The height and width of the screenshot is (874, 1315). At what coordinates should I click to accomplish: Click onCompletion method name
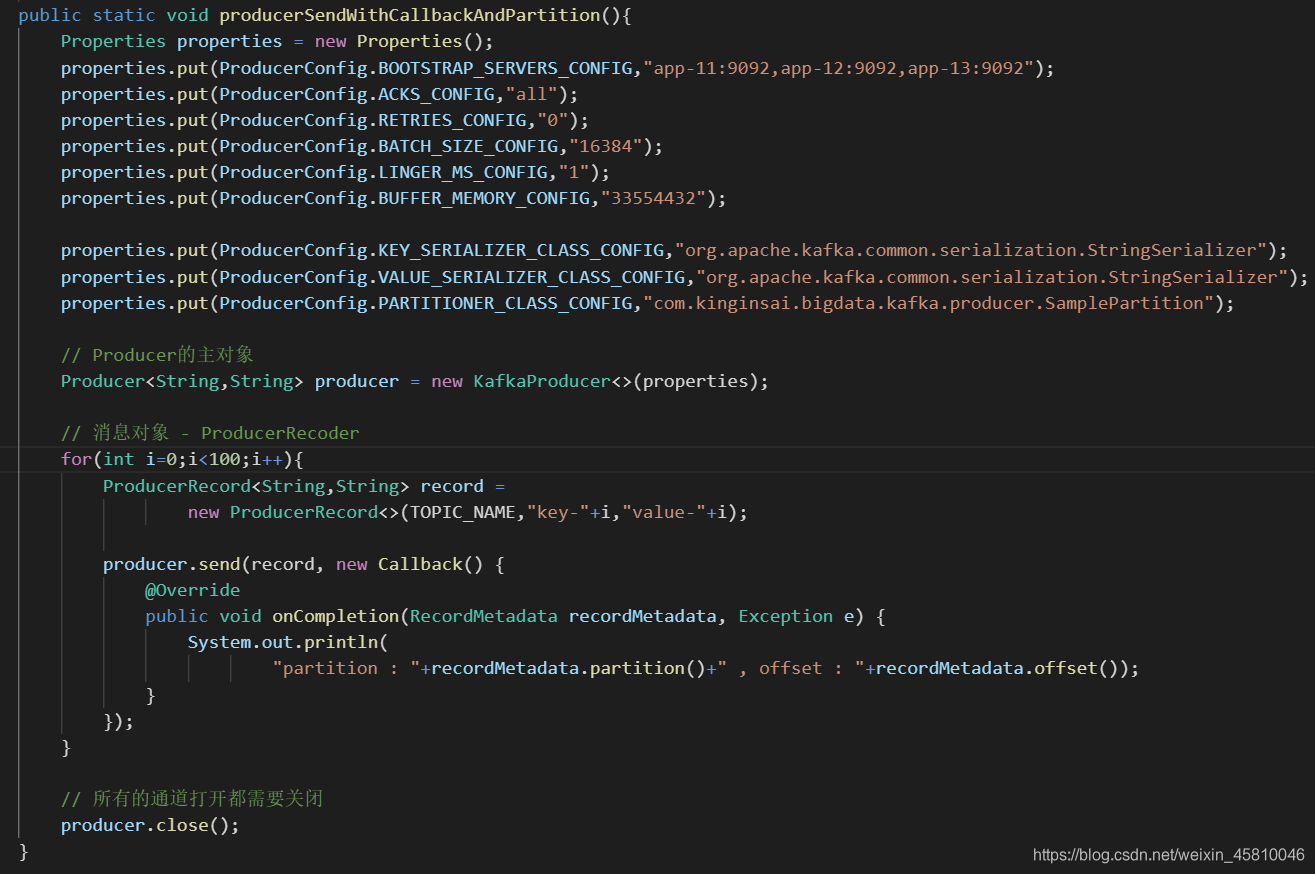pos(336,616)
